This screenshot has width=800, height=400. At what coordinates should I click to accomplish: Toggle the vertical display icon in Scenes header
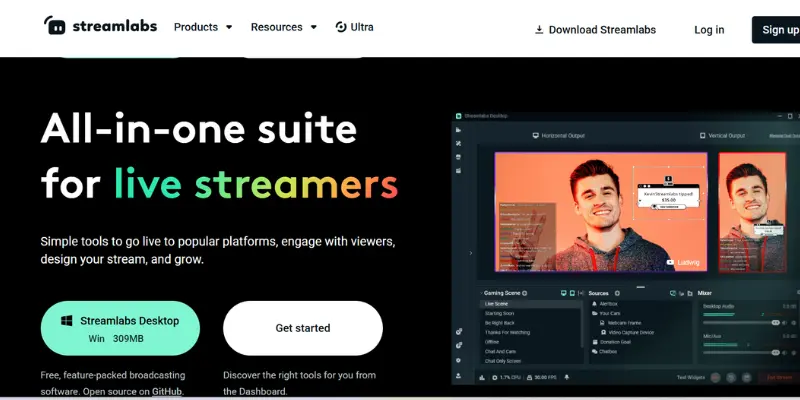point(572,293)
